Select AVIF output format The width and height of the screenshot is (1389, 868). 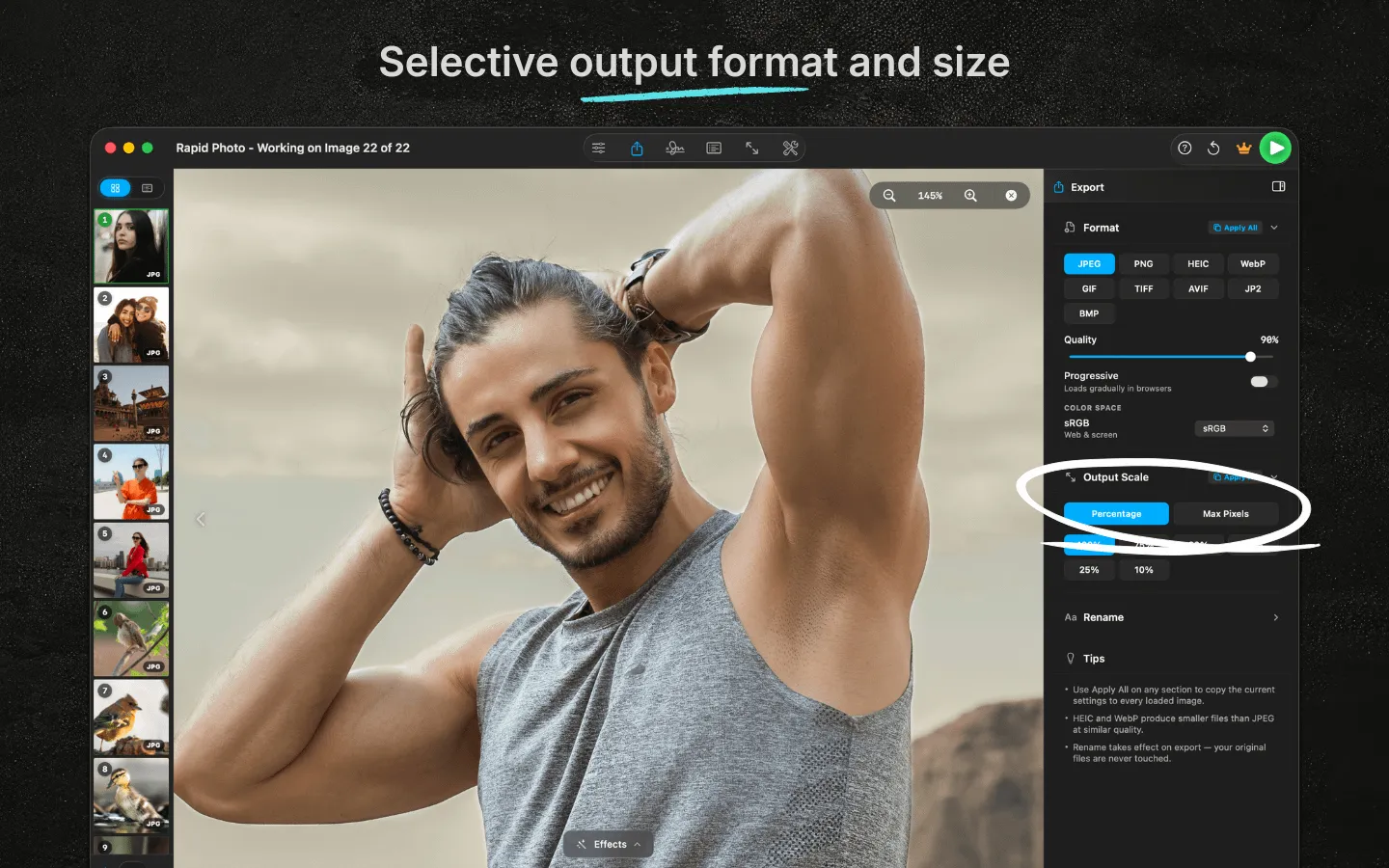point(1198,288)
